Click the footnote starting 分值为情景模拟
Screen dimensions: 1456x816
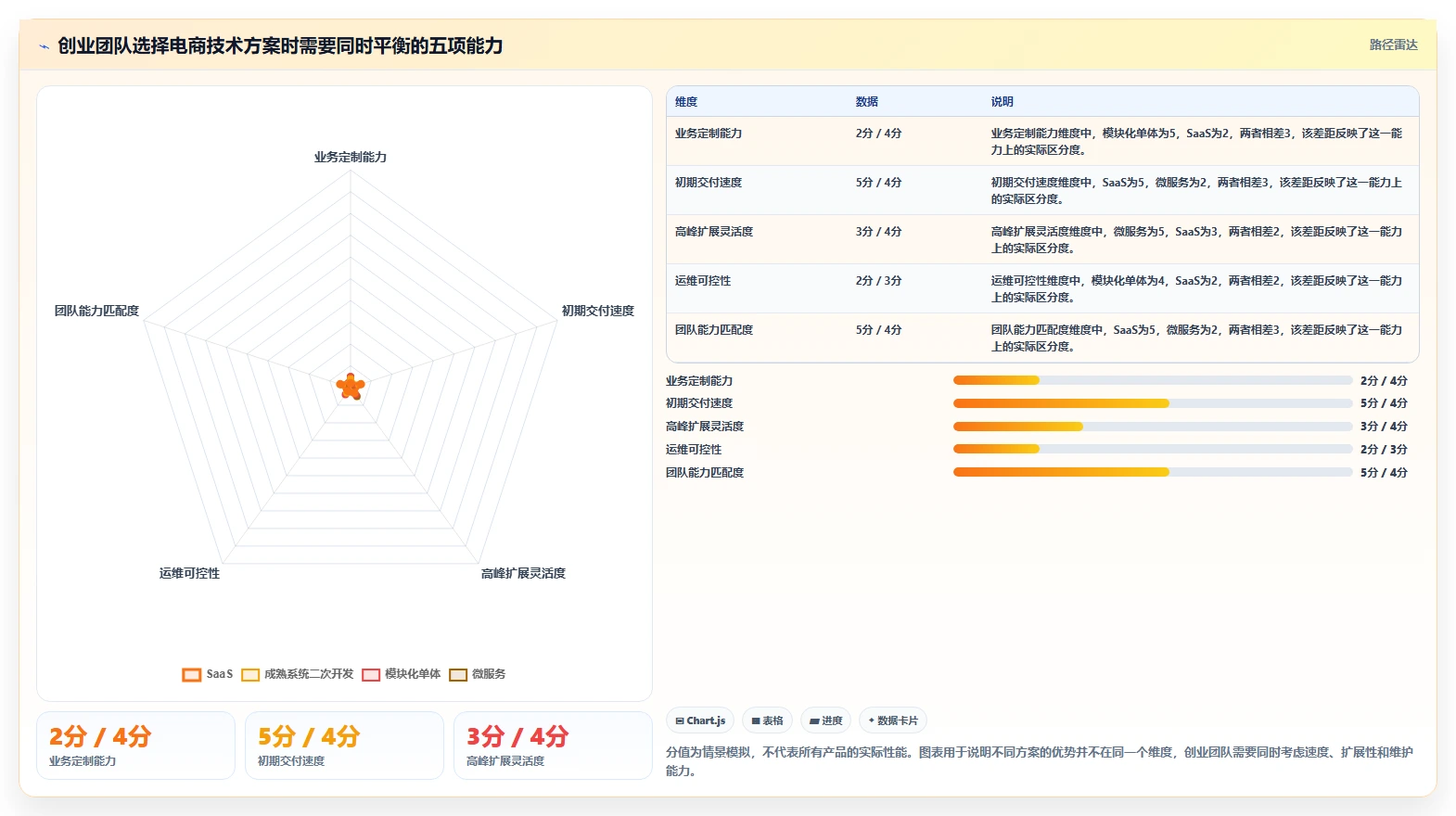click(x=1040, y=761)
